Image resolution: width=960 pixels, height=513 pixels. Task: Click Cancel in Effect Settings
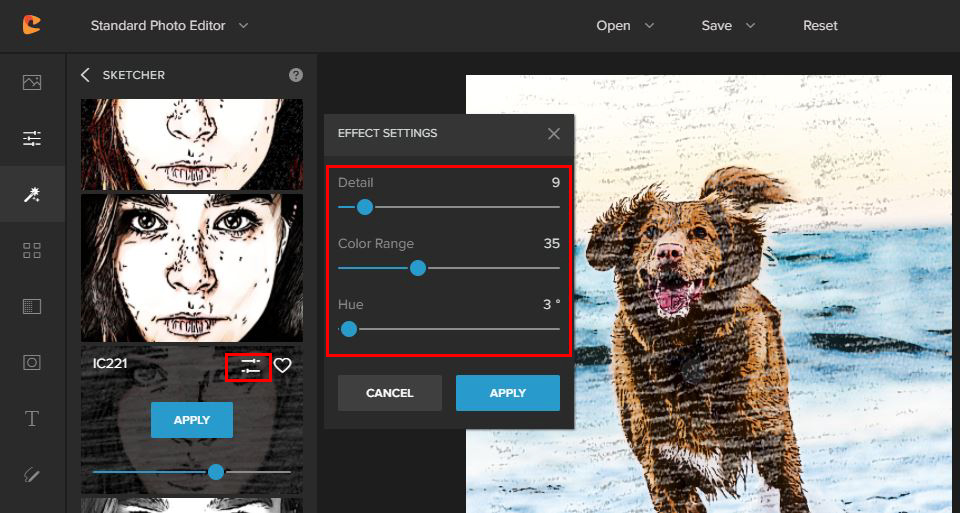tap(389, 393)
